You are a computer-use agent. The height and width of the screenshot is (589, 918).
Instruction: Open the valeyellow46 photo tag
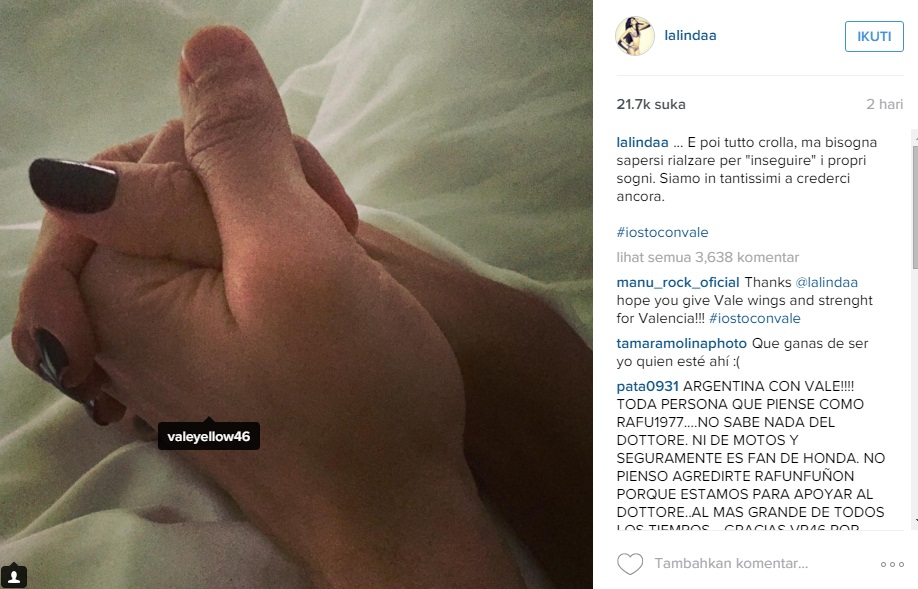[x=208, y=436]
